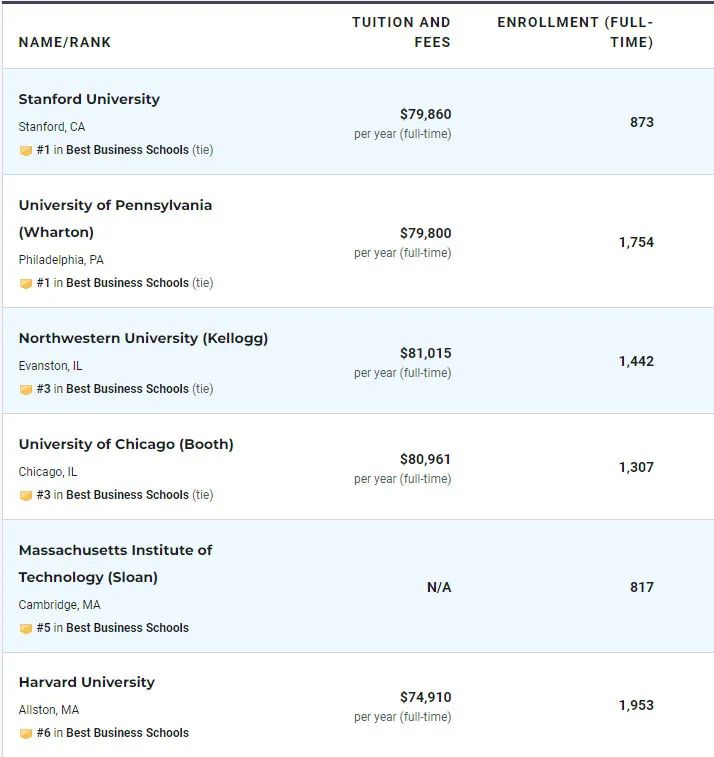Viewport: 714px width, 757px height.
Task: Select Harvard's 1,953 enrollment figure
Action: click(x=636, y=705)
